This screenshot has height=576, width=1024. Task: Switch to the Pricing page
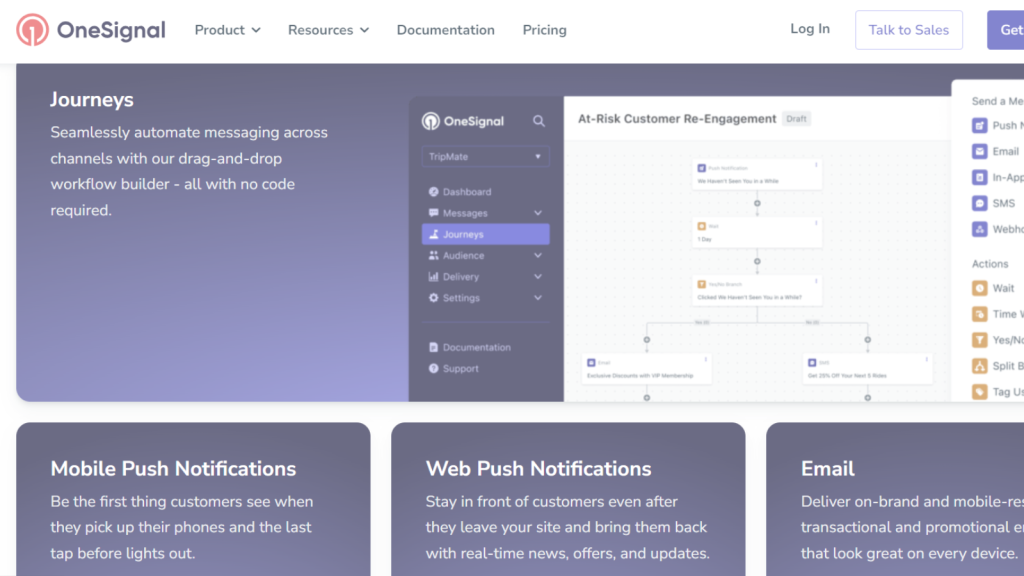(x=544, y=30)
